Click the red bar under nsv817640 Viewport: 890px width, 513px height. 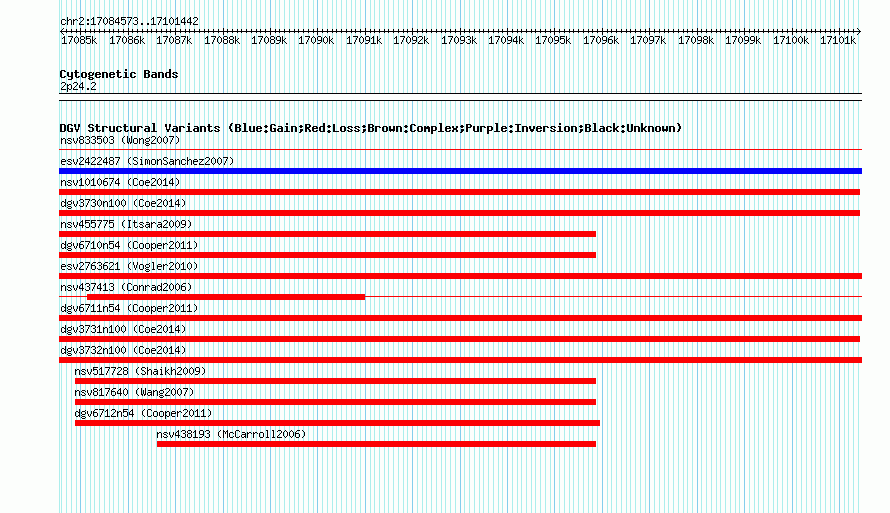[335, 402]
